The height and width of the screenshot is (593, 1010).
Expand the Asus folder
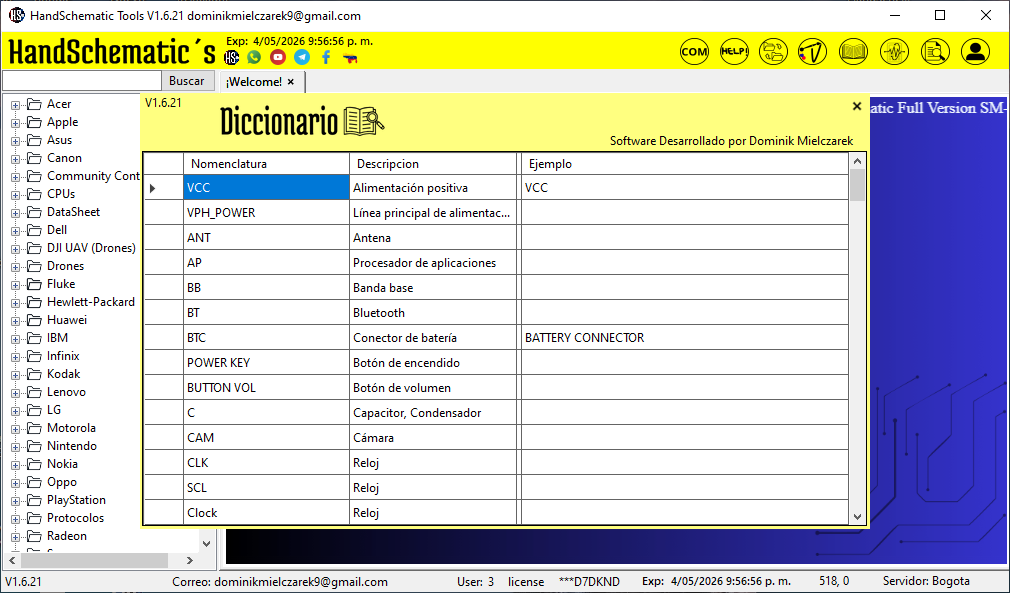coord(15,141)
